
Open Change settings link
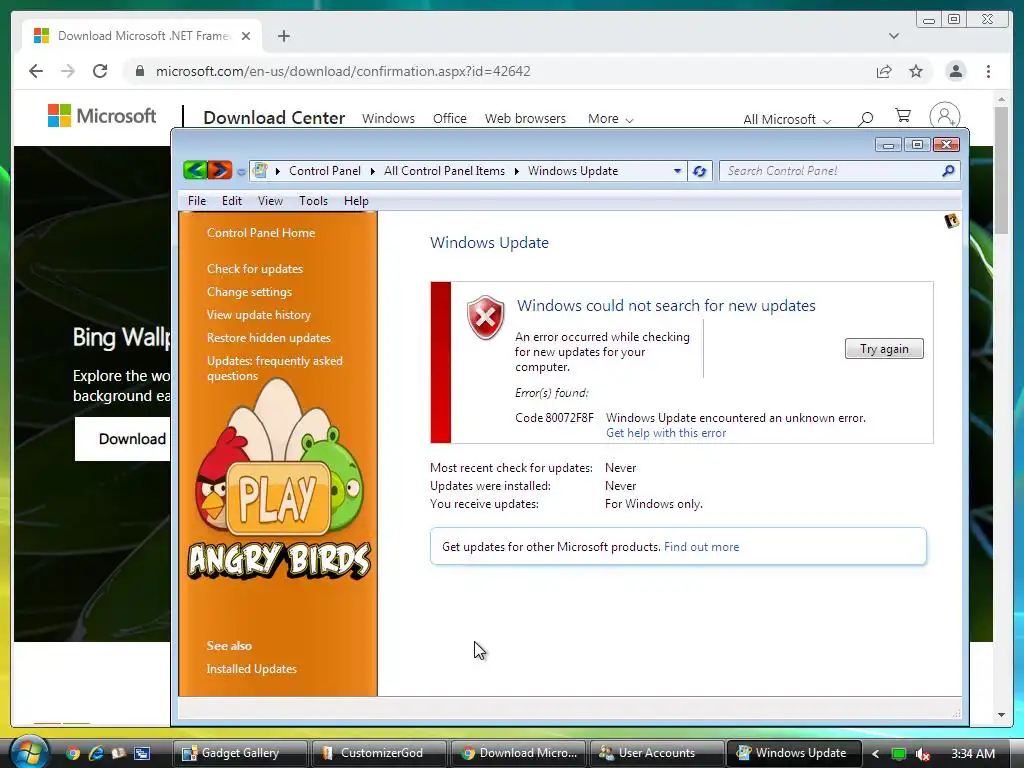click(x=249, y=292)
